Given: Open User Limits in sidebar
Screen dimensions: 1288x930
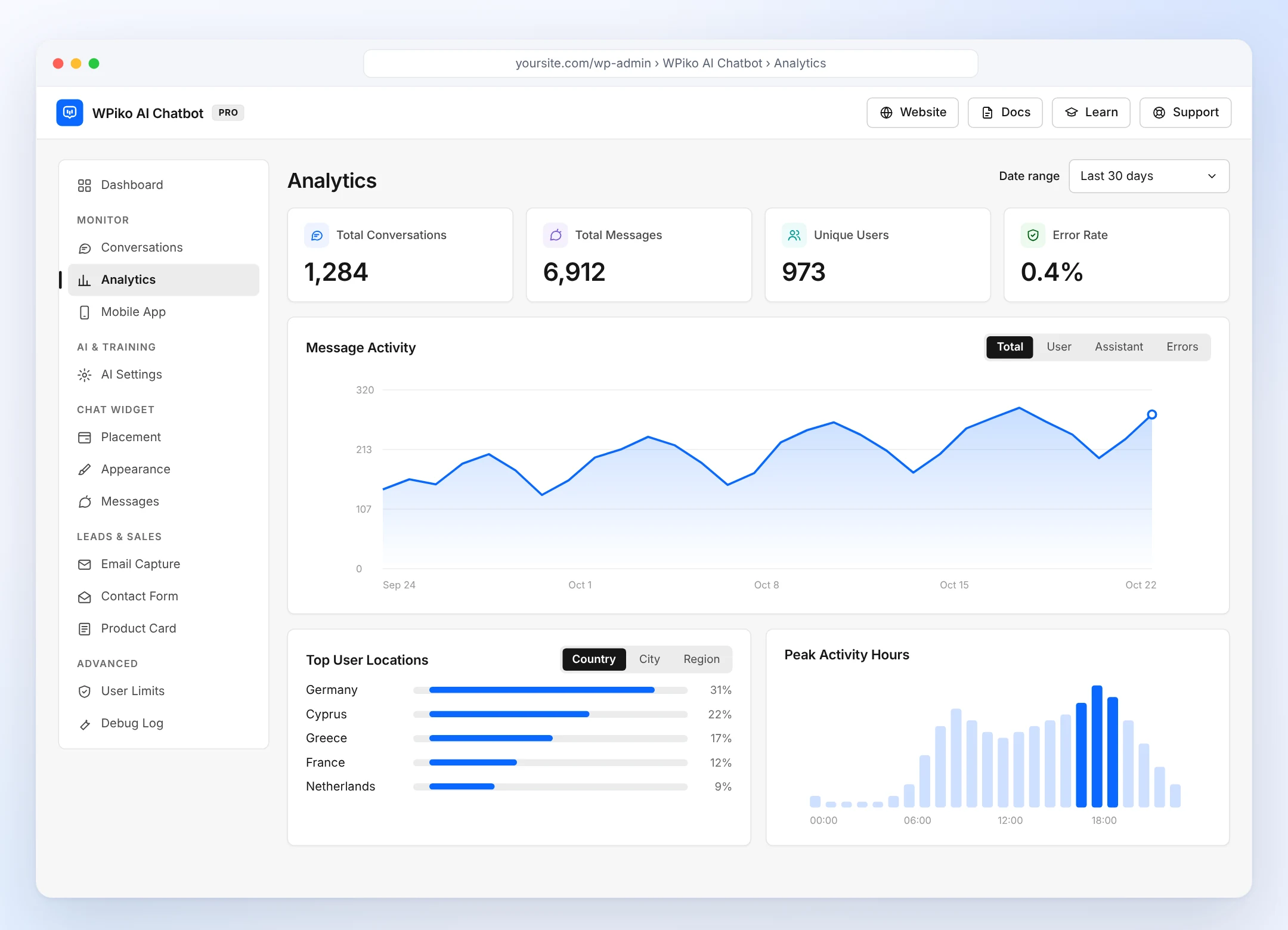Looking at the screenshot, I should 163,692.
